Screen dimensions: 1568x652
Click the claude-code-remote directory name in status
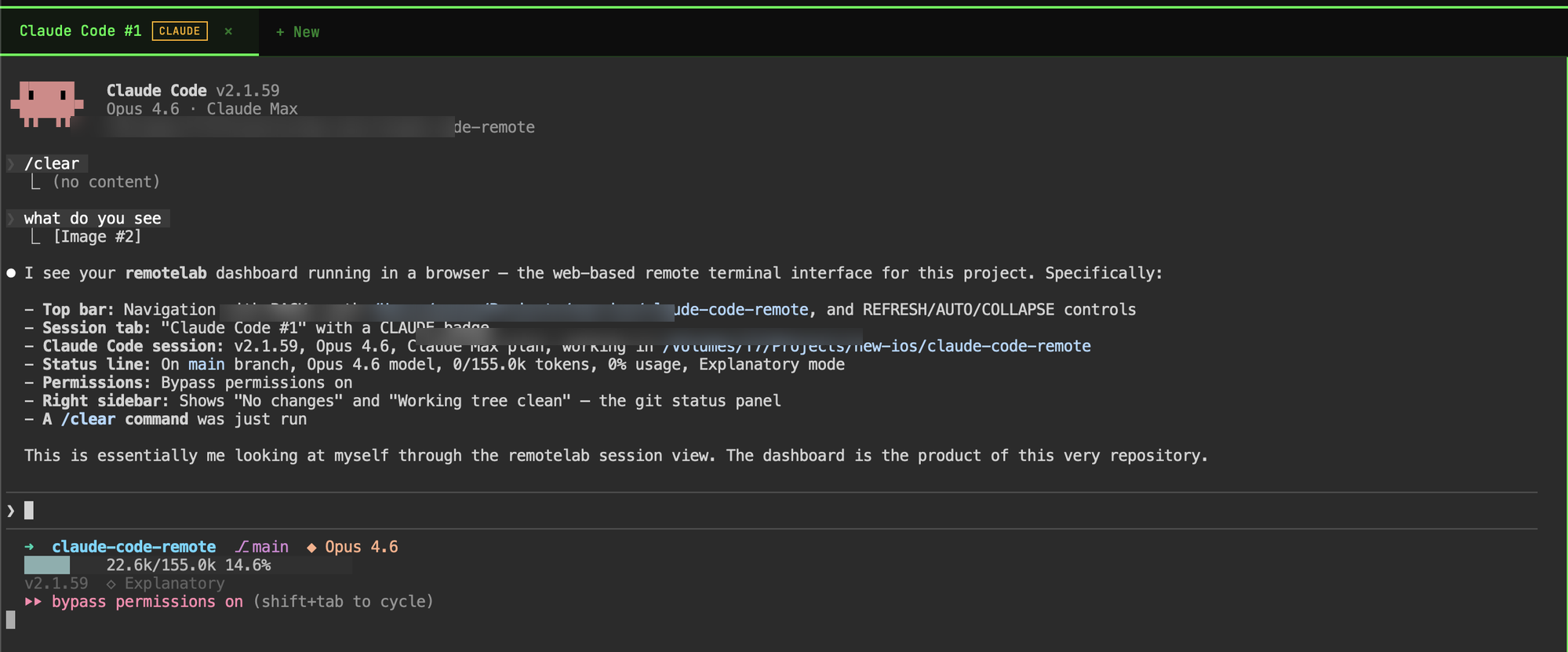coord(134,547)
